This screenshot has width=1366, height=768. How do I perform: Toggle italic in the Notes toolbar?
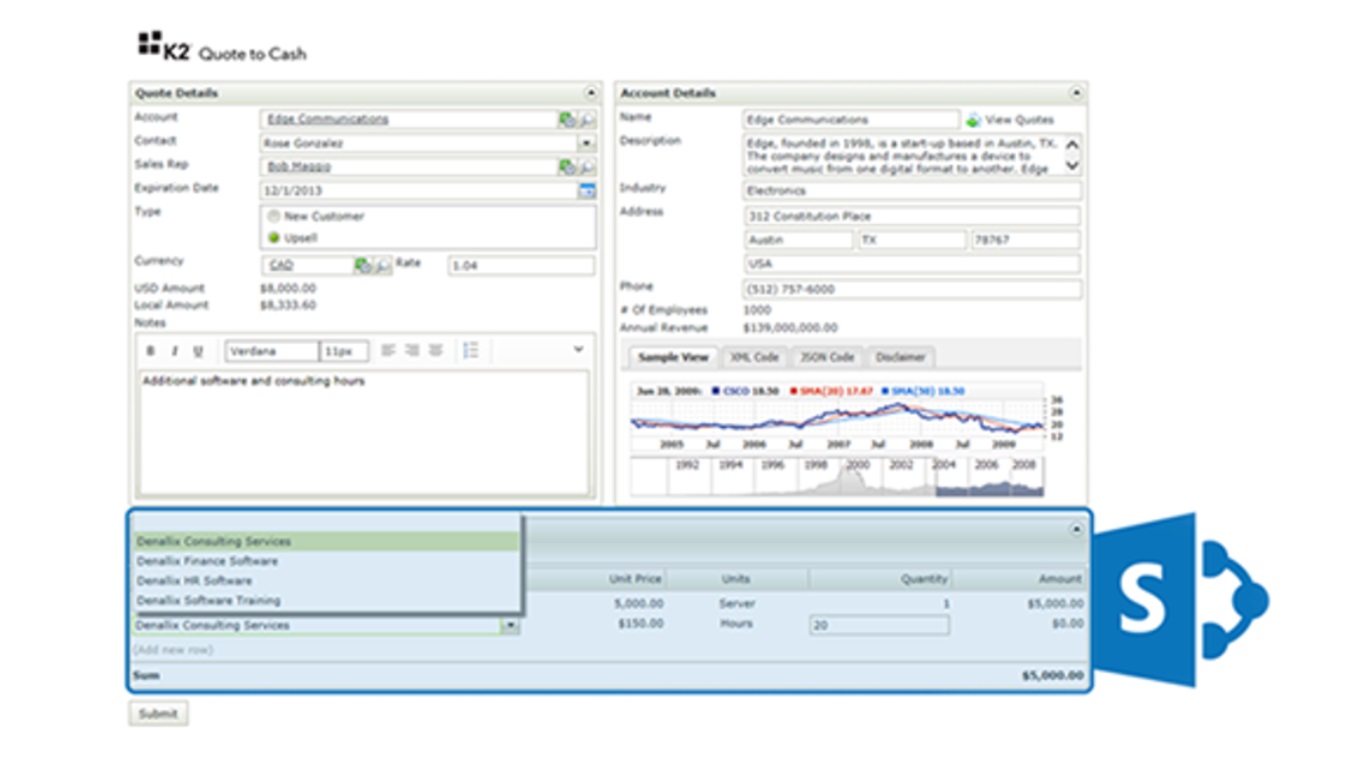174,351
